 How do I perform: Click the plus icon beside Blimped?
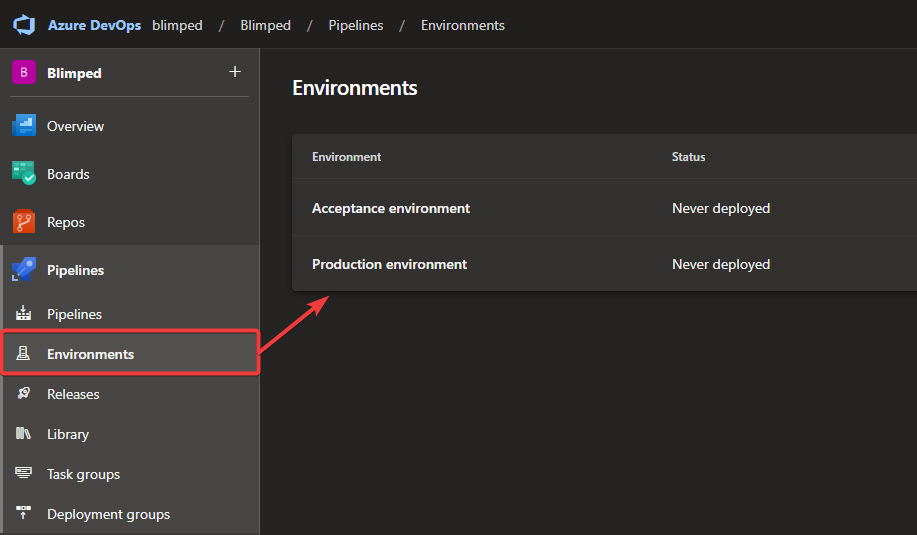[x=235, y=71]
